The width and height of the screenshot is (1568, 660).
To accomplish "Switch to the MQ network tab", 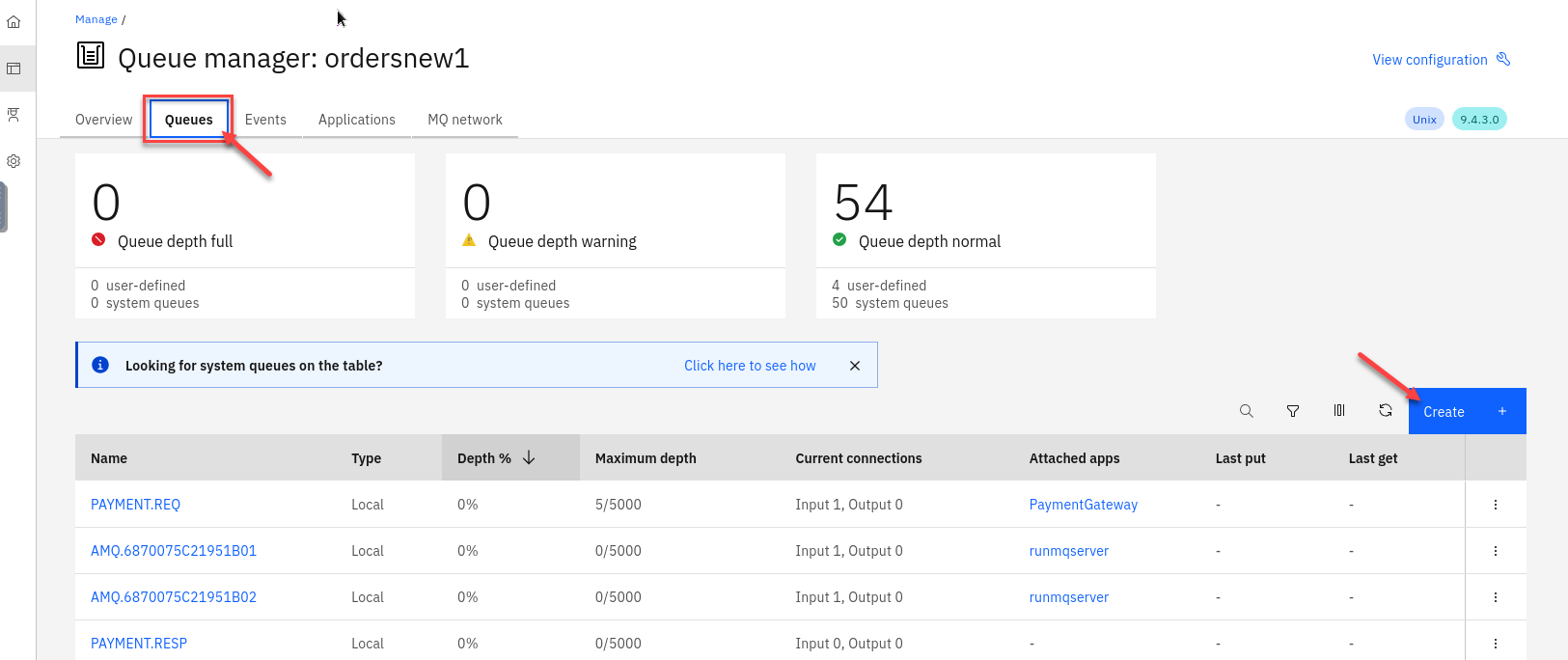I will [x=464, y=120].
